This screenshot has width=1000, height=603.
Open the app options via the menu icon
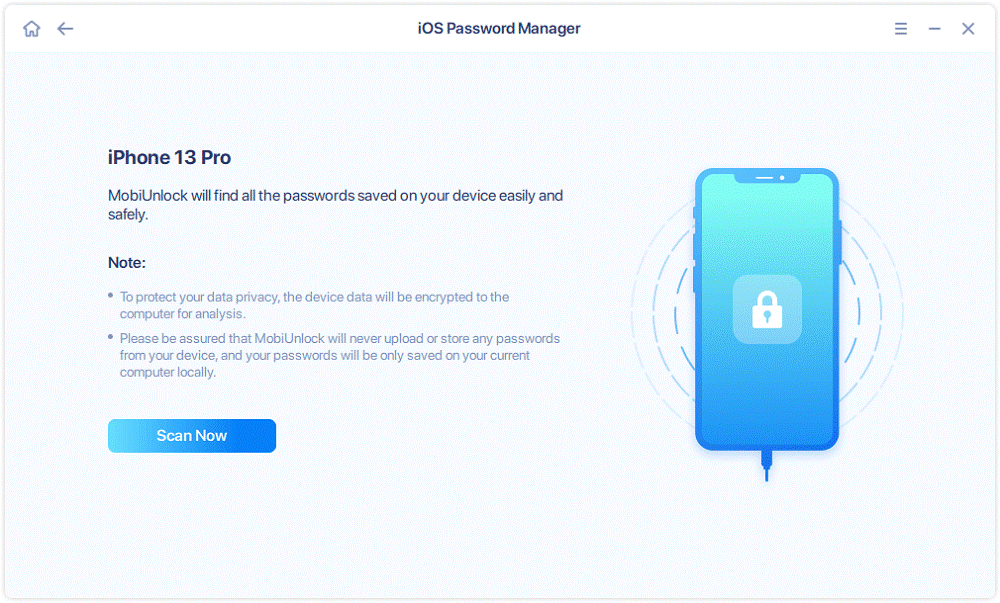click(900, 28)
